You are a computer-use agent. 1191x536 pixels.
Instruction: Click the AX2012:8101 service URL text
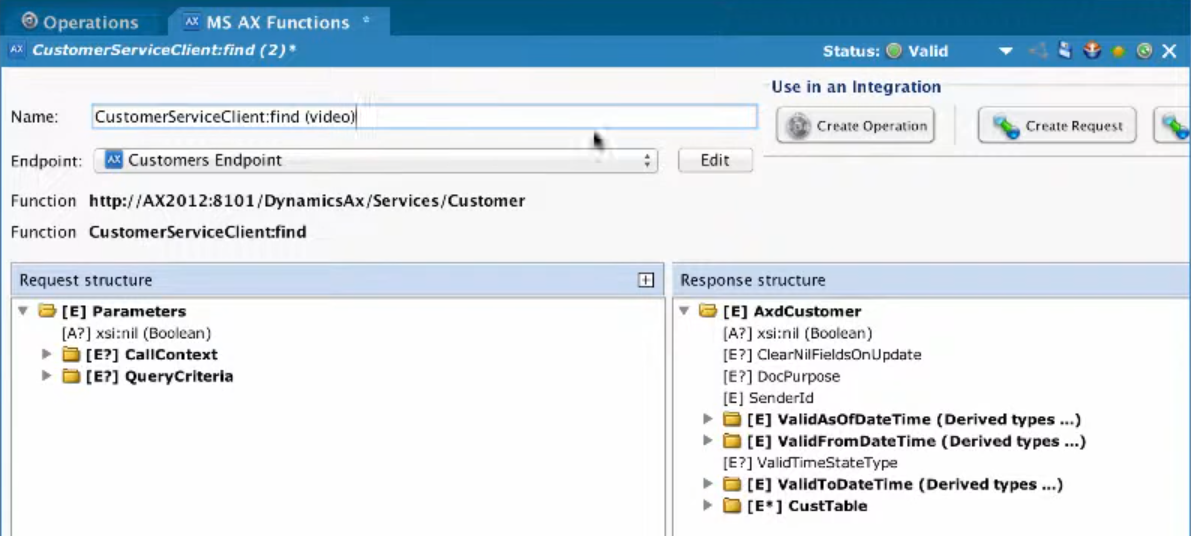(307, 201)
